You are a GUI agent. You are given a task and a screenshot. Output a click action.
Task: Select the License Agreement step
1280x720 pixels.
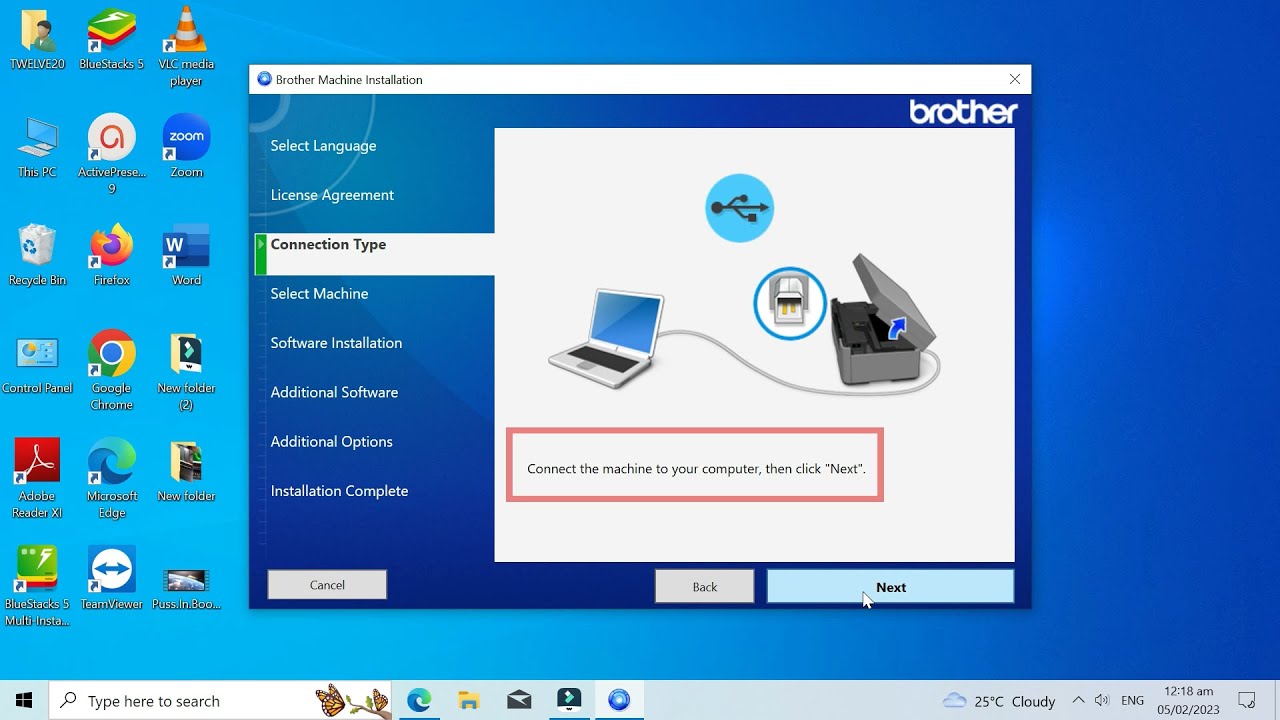(332, 195)
